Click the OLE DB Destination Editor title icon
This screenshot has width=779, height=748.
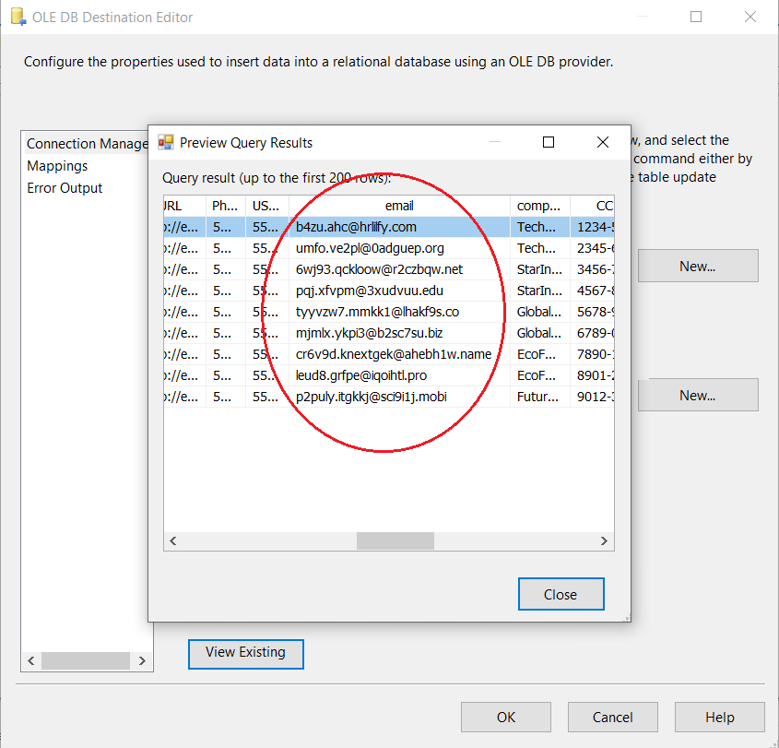click(x=17, y=17)
